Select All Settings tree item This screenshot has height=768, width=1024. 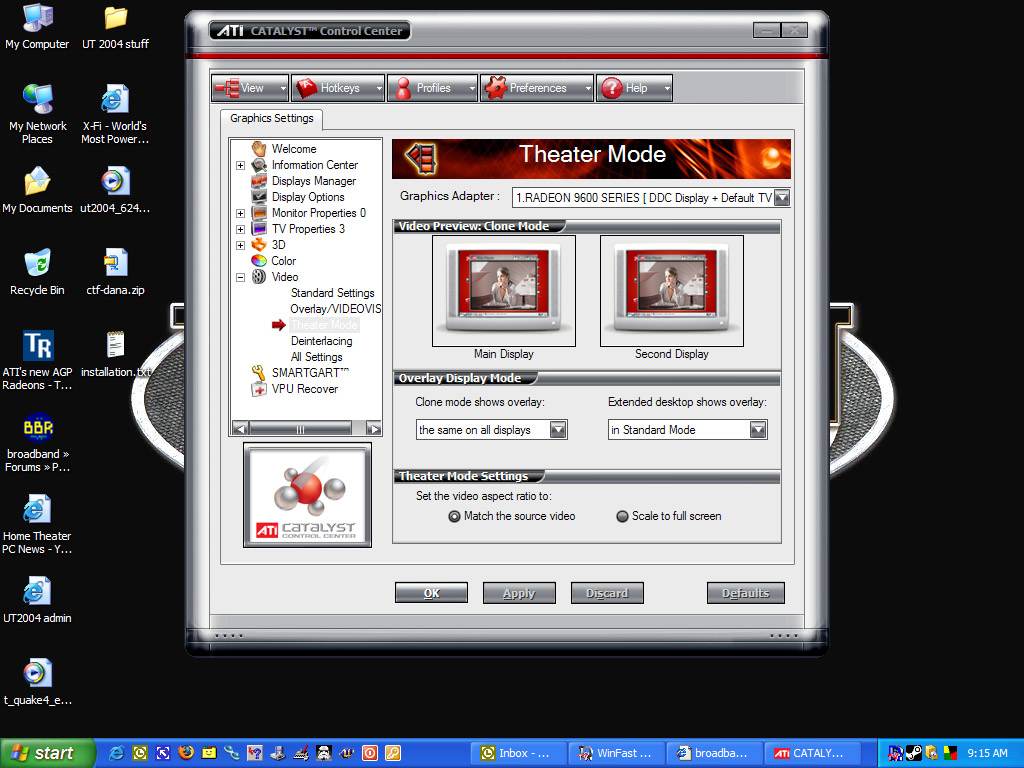coord(317,357)
